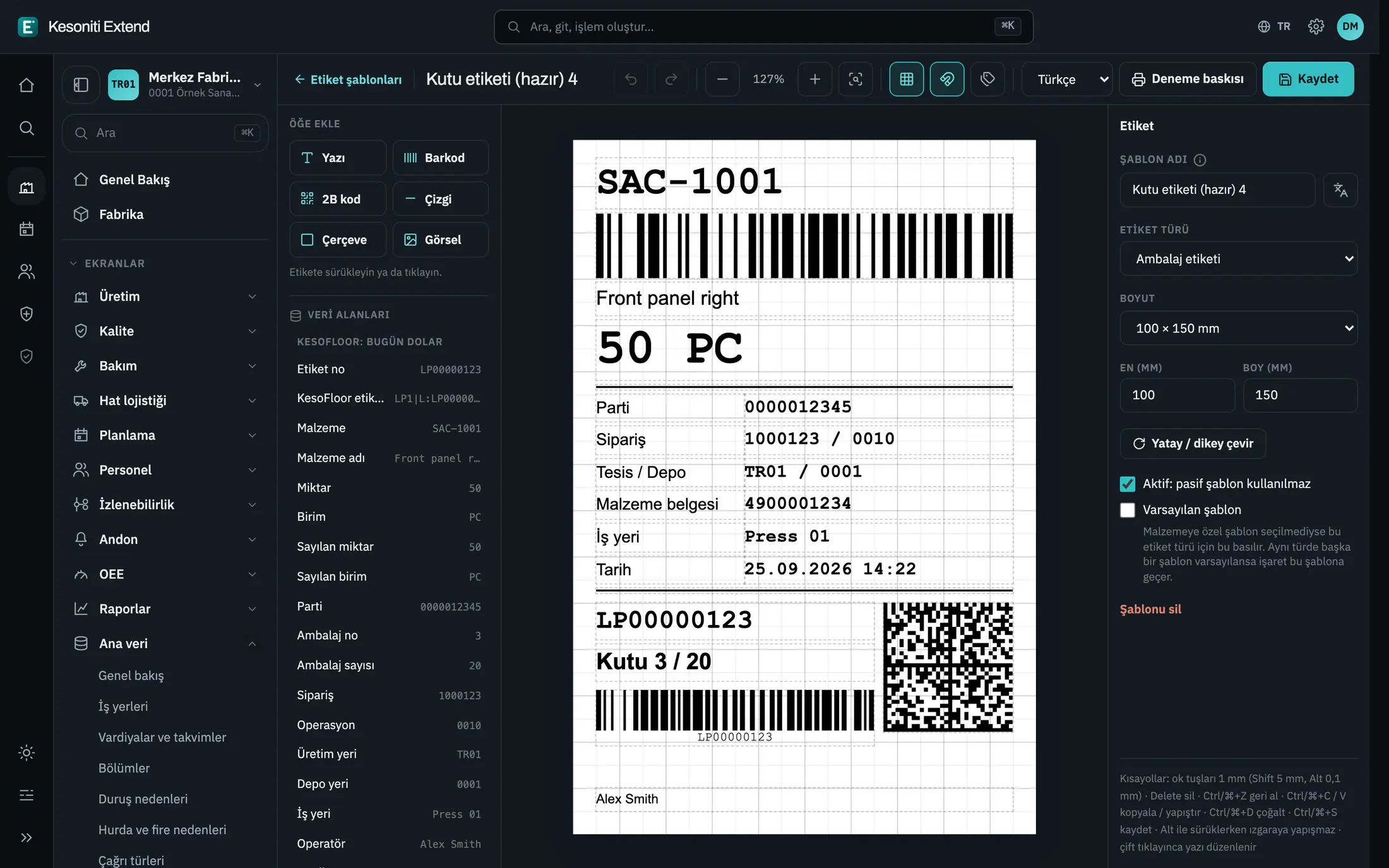
Task: Click the home icon in left rail
Action: coord(27,85)
